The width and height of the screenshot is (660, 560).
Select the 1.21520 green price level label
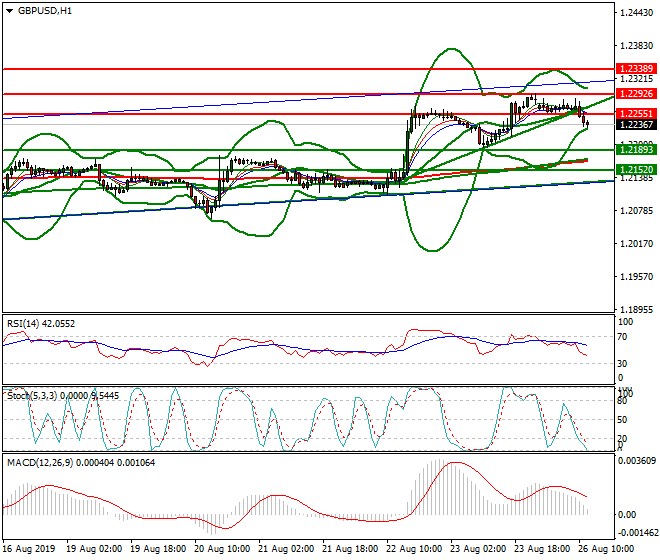pos(636,170)
